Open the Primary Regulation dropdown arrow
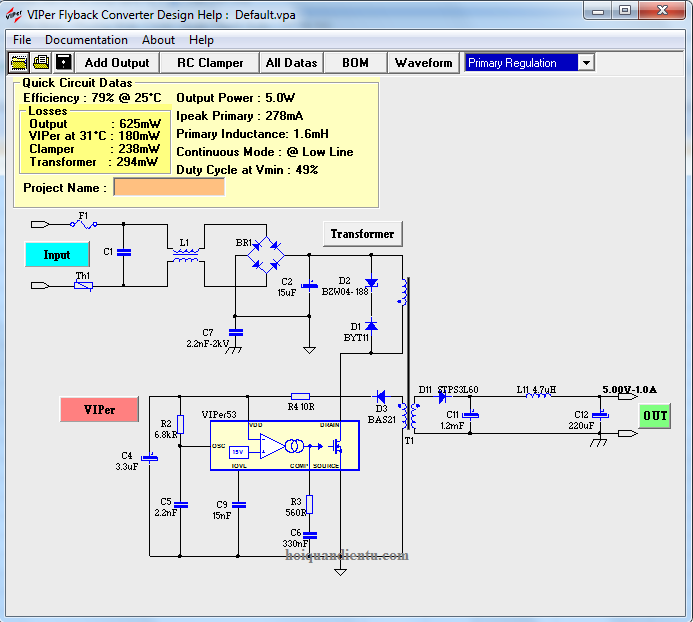The image size is (693, 622). (586, 63)
